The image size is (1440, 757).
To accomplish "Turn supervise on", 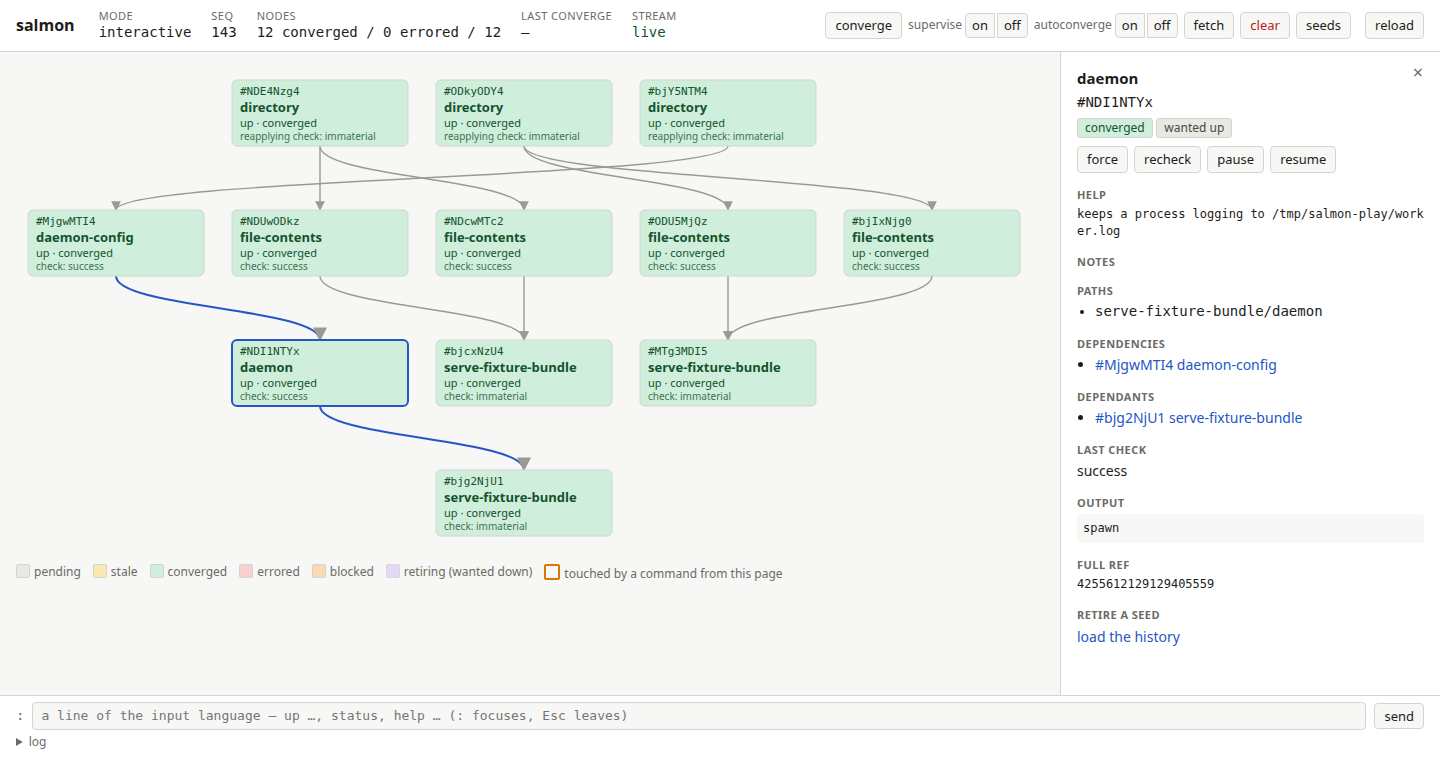I will tap(980, 25).
